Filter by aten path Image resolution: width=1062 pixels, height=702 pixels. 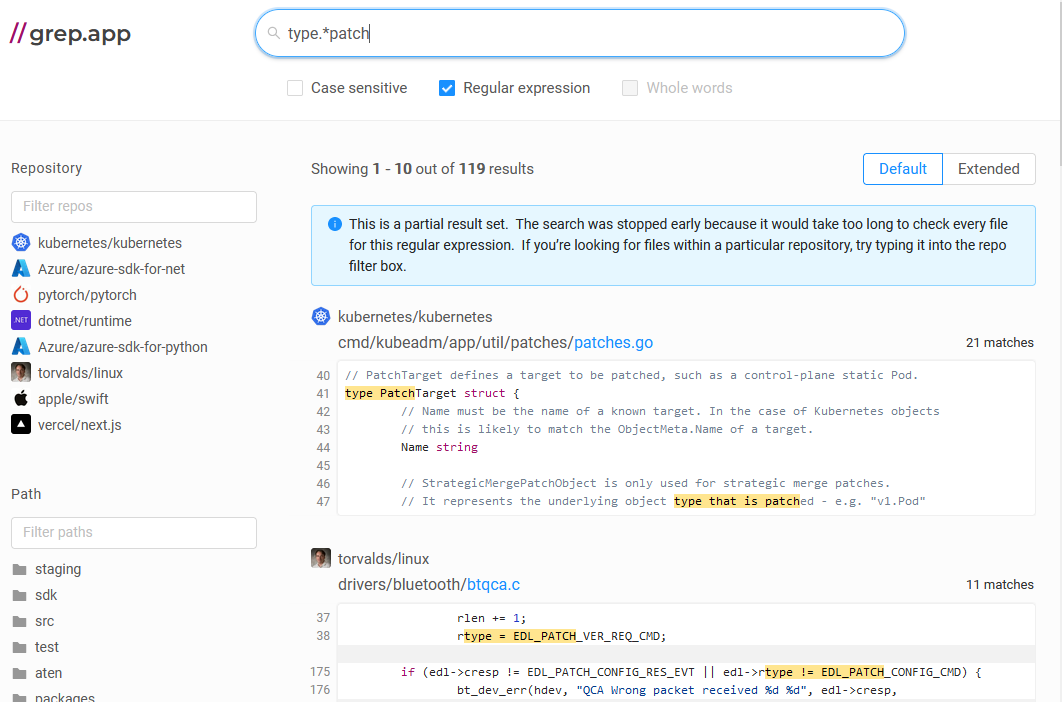click(x=49, y=673)
